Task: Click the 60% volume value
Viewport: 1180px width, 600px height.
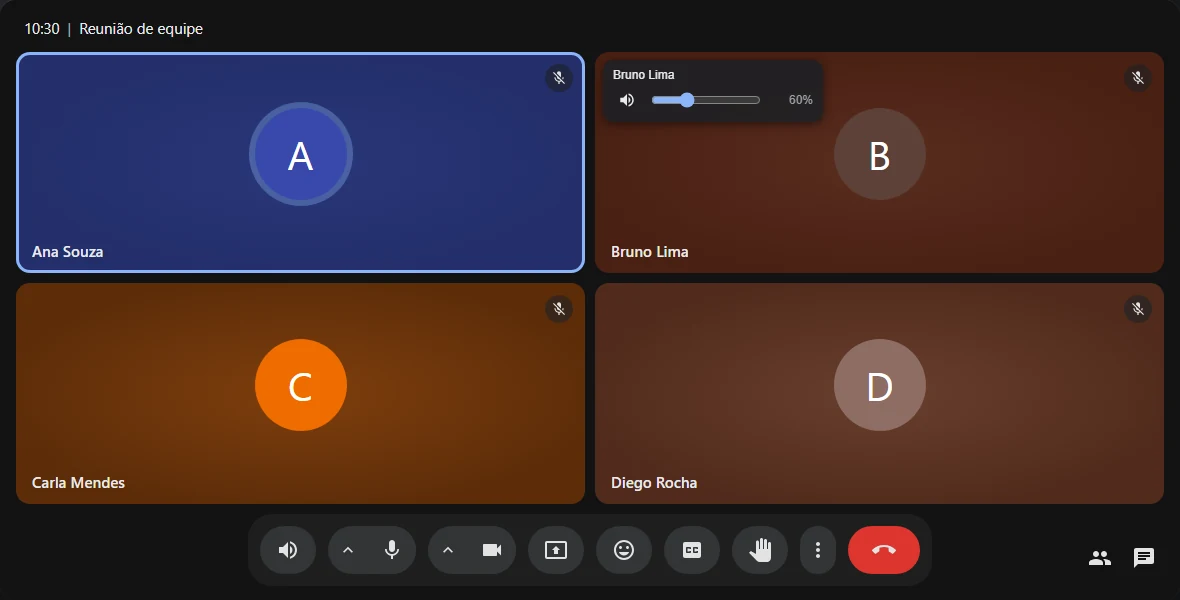Action: (801, 100)
